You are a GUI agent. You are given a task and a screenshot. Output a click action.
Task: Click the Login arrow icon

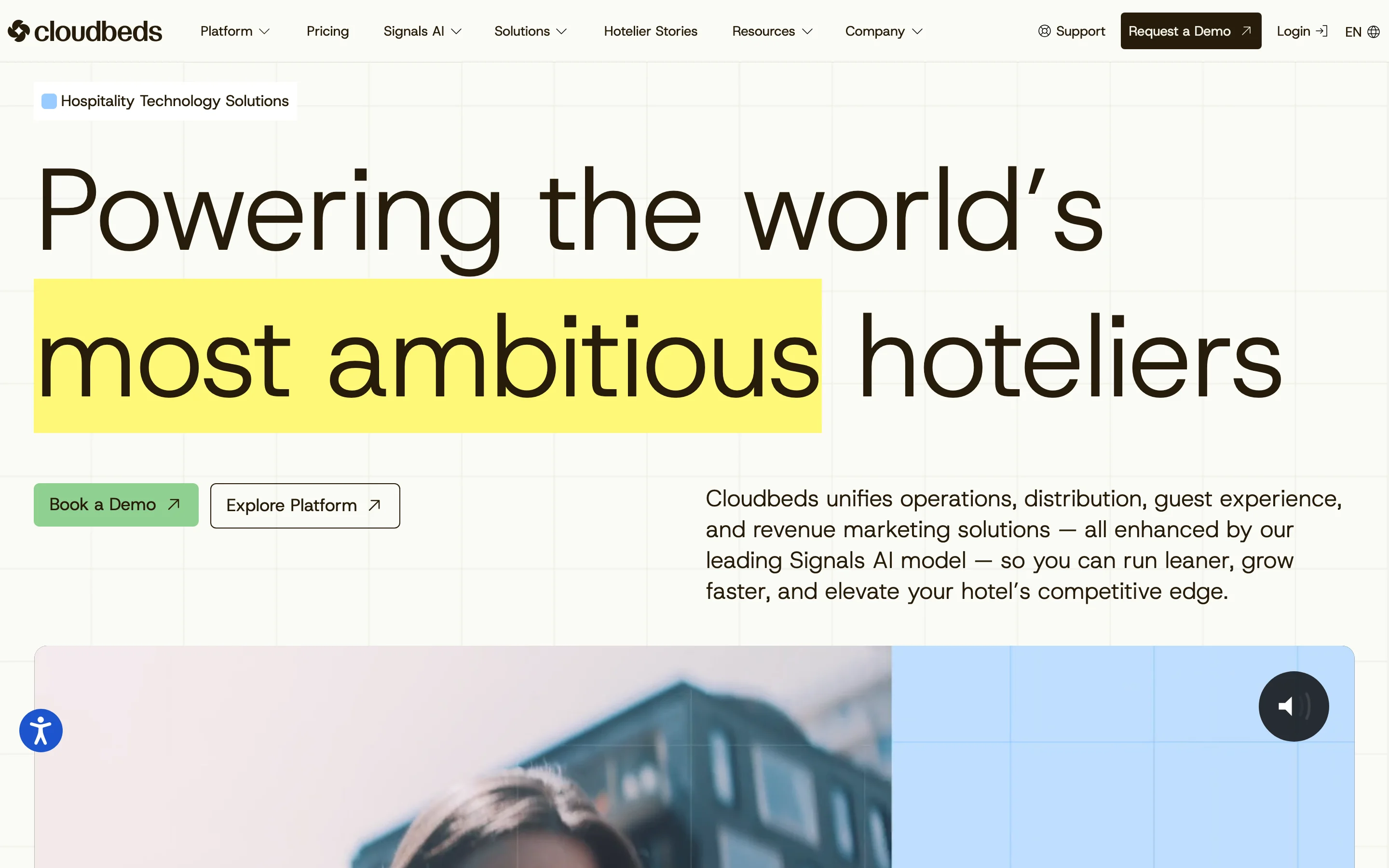tap(1322, 31)
